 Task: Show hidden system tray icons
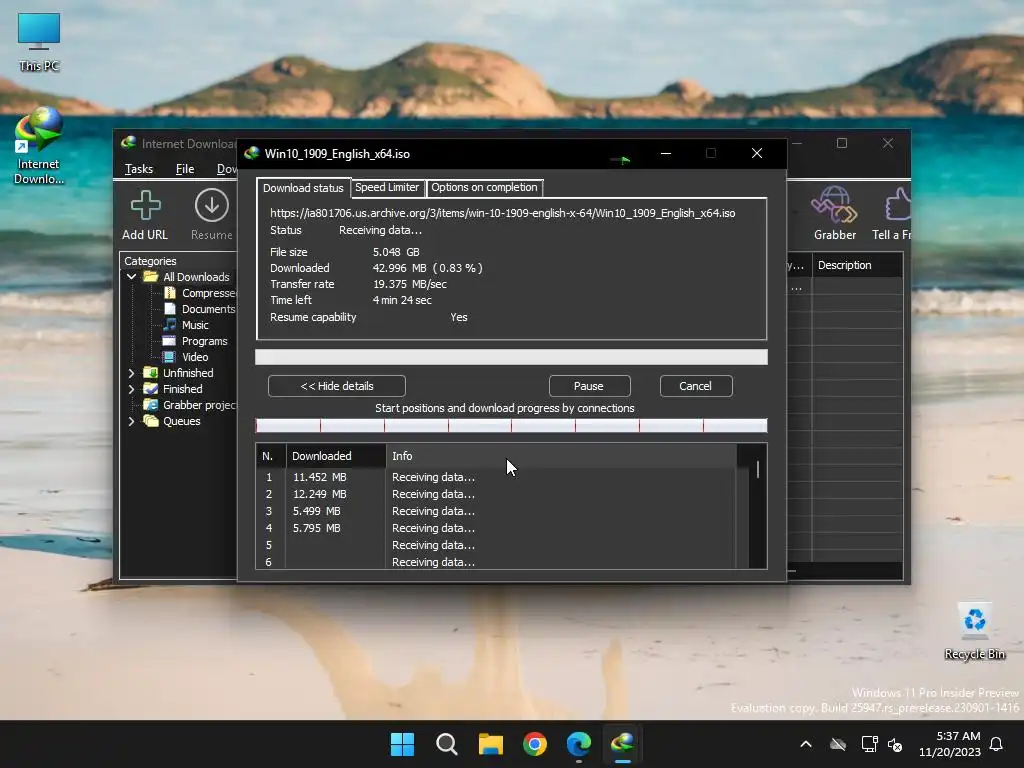[x=806, y=744]
